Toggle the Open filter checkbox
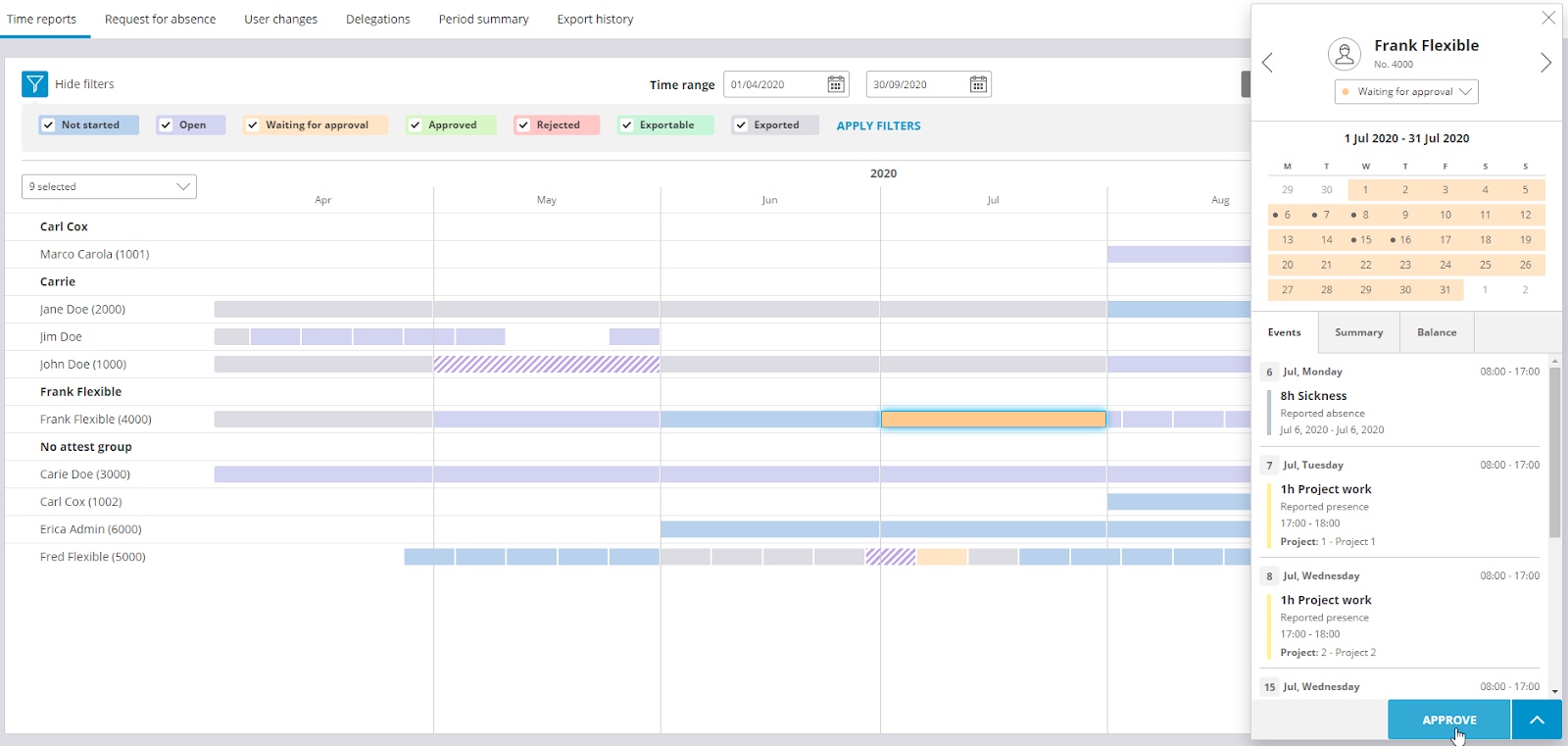The height and width of the screenshot is (746, 1568). pyautogui.click(x=166, y=125)
